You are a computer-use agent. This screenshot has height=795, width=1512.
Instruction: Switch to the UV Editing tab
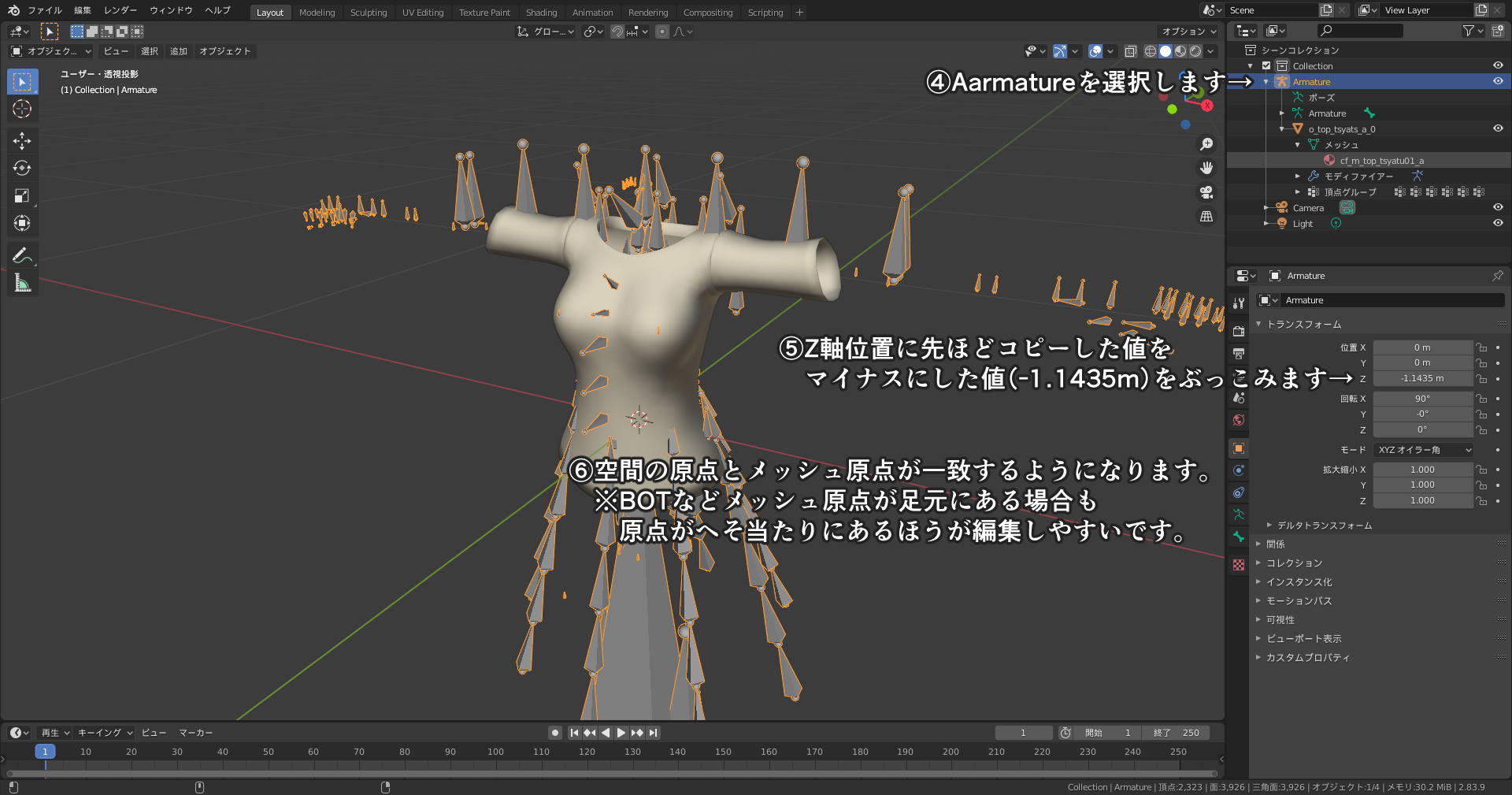pyautogui.click(x=423, y=13)
